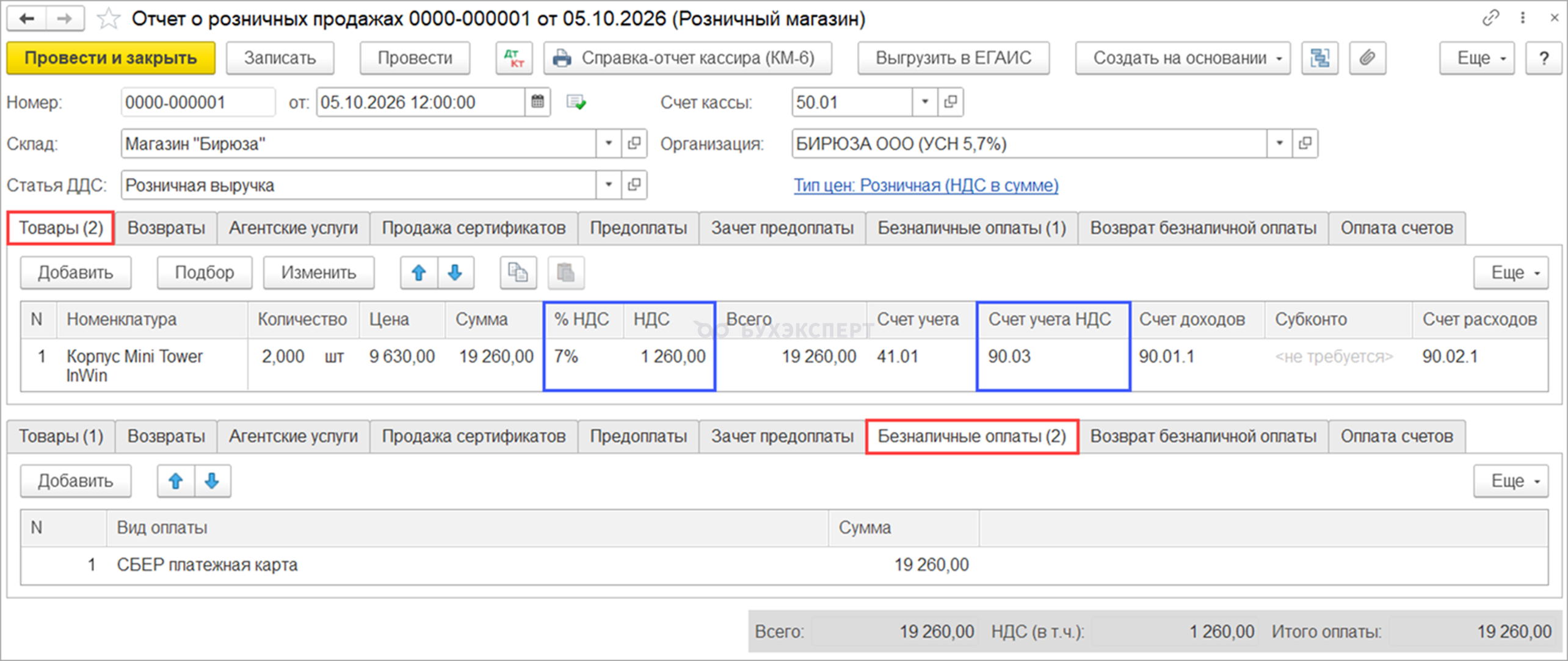Move payment row up arrow

pyautogui.click(x=176, y=481)
